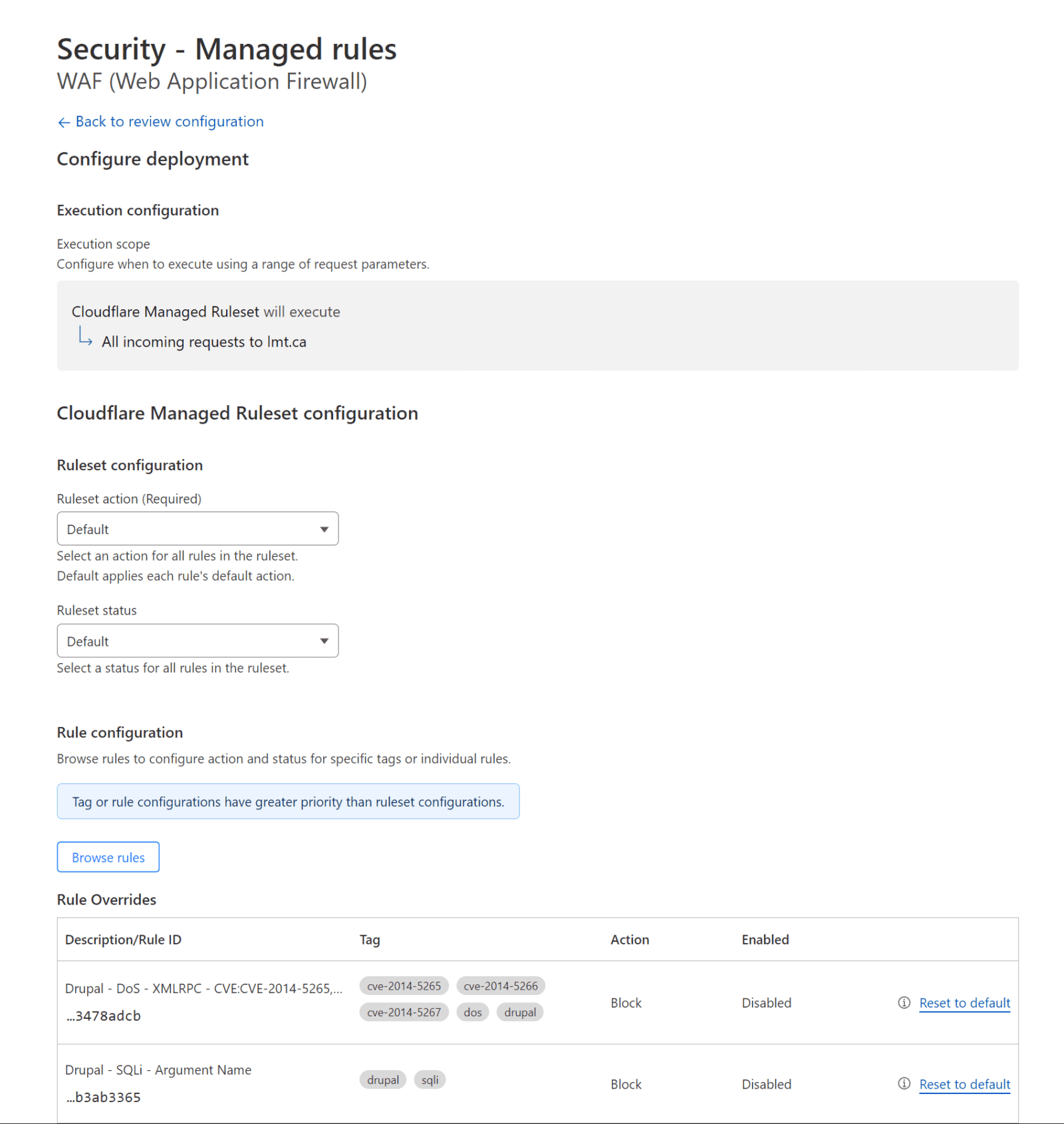This screenshot has height=1124, width=1064.
Task: Reset the Drupal SQLi rule to default
Action: tap(964, 1084)
